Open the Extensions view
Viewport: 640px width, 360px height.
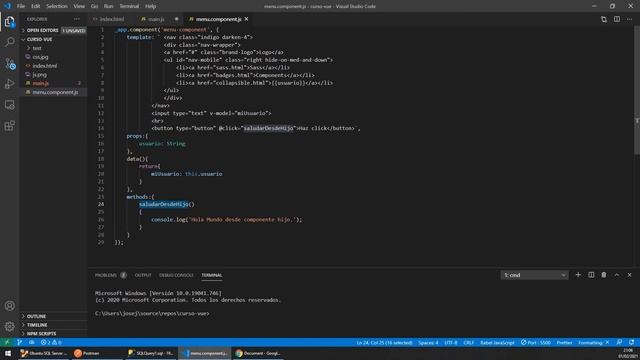9,126
